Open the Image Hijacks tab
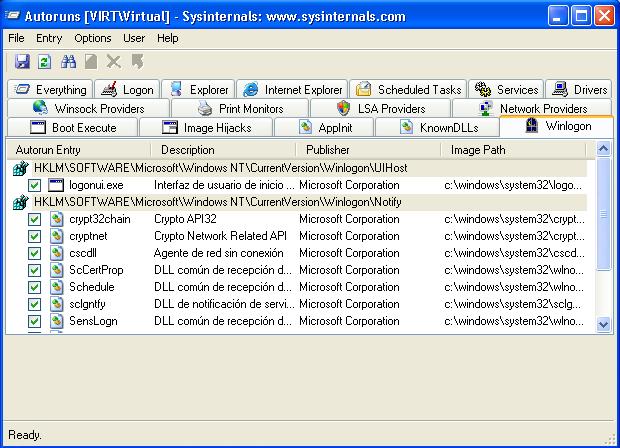 (206, 127)
